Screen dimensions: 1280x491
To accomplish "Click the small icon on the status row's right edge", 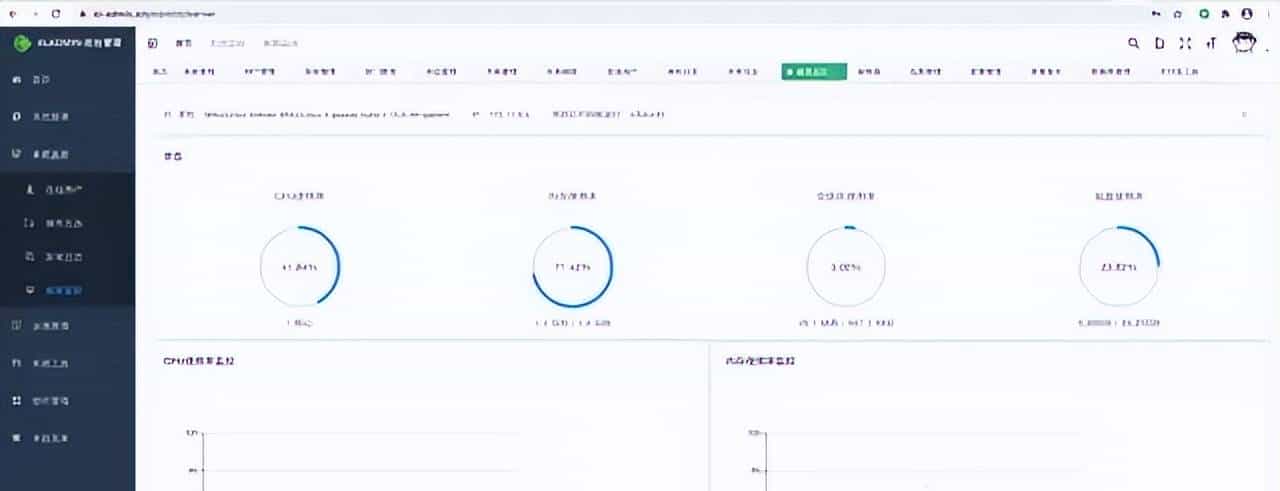I will coord(1244,114).
